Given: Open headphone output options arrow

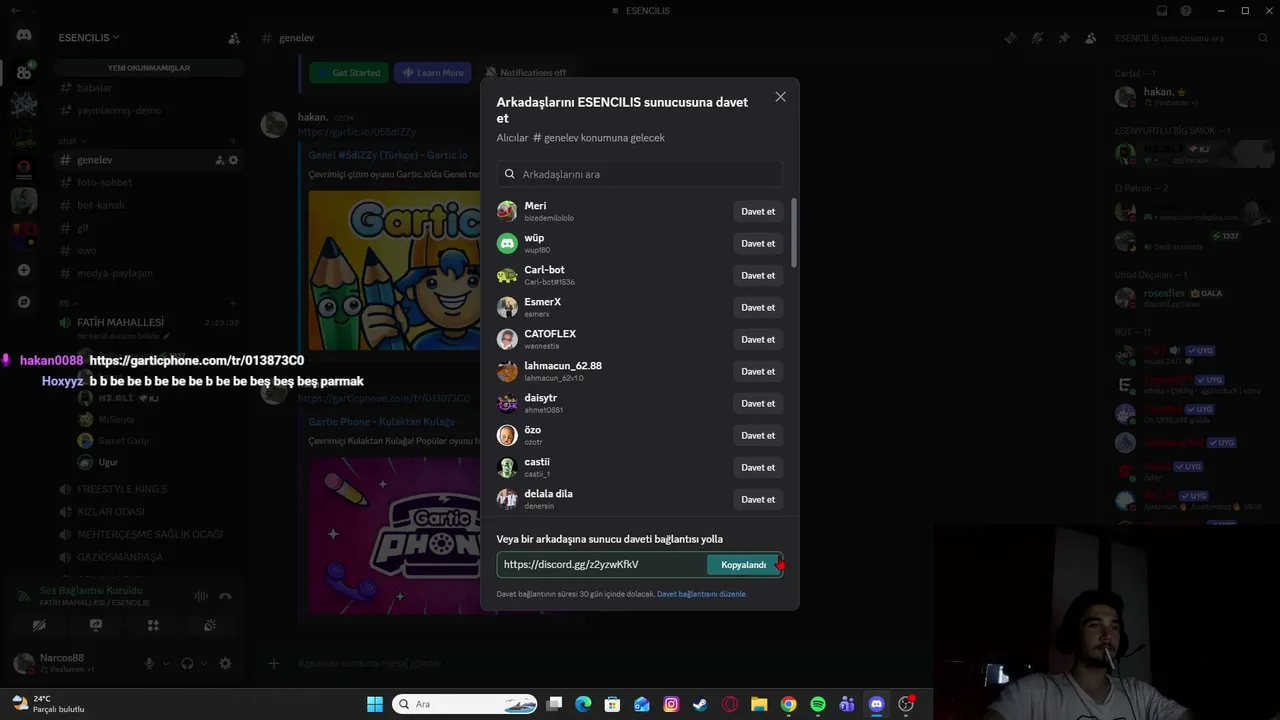Looking at the screenshot, I should point(204,663).
